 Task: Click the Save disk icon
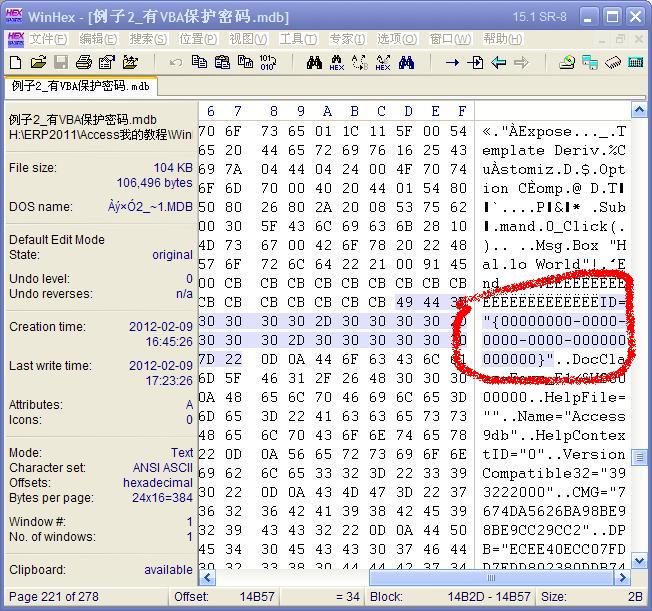[x=61, y=63]
